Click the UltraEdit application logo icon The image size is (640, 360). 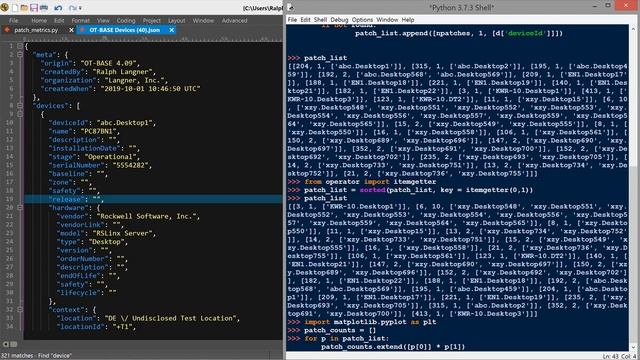pyautogui.click(x=5, y=7)
